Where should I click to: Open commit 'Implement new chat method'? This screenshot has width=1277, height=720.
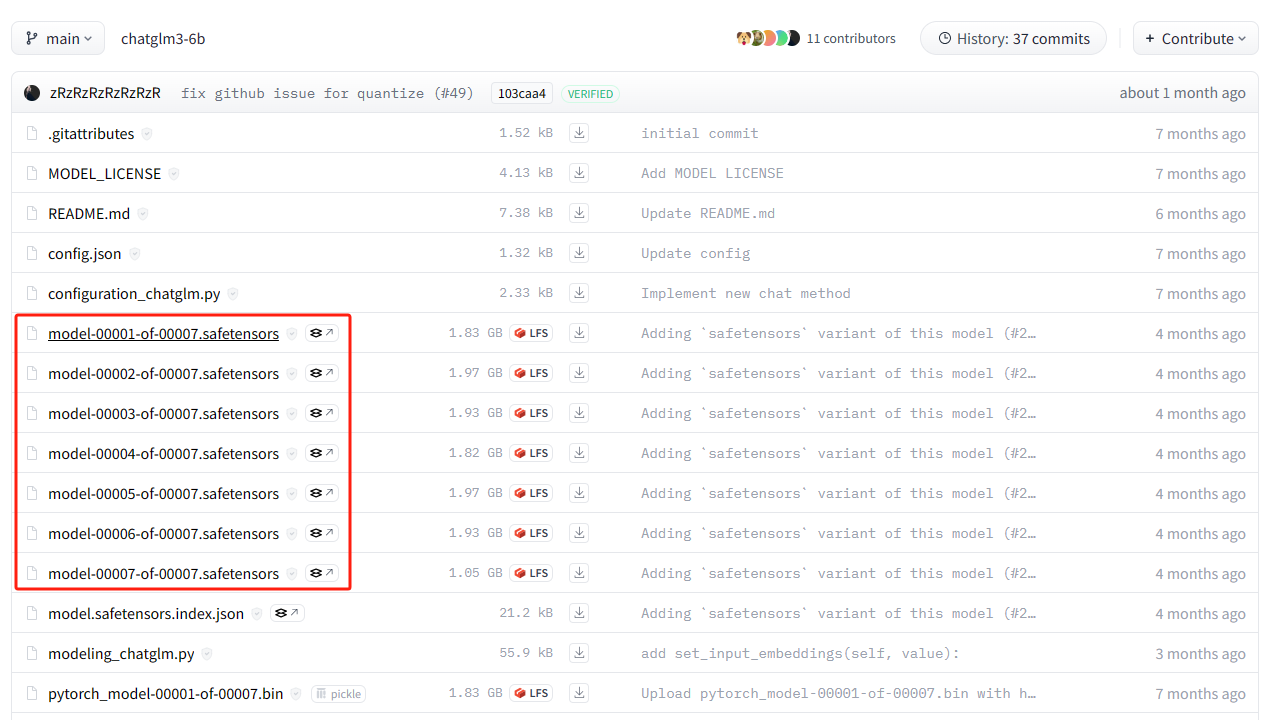746,293
